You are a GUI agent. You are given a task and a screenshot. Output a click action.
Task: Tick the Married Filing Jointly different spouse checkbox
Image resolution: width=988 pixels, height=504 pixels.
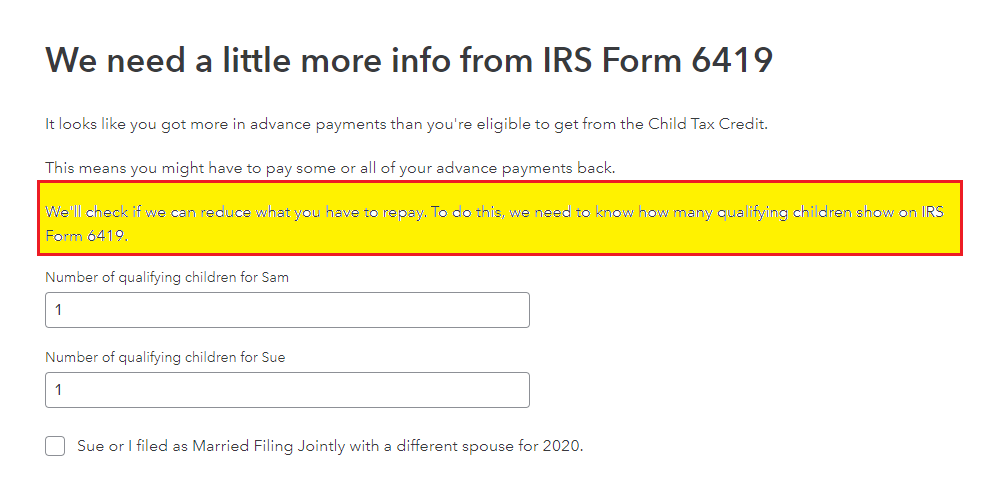pos(55,446)
